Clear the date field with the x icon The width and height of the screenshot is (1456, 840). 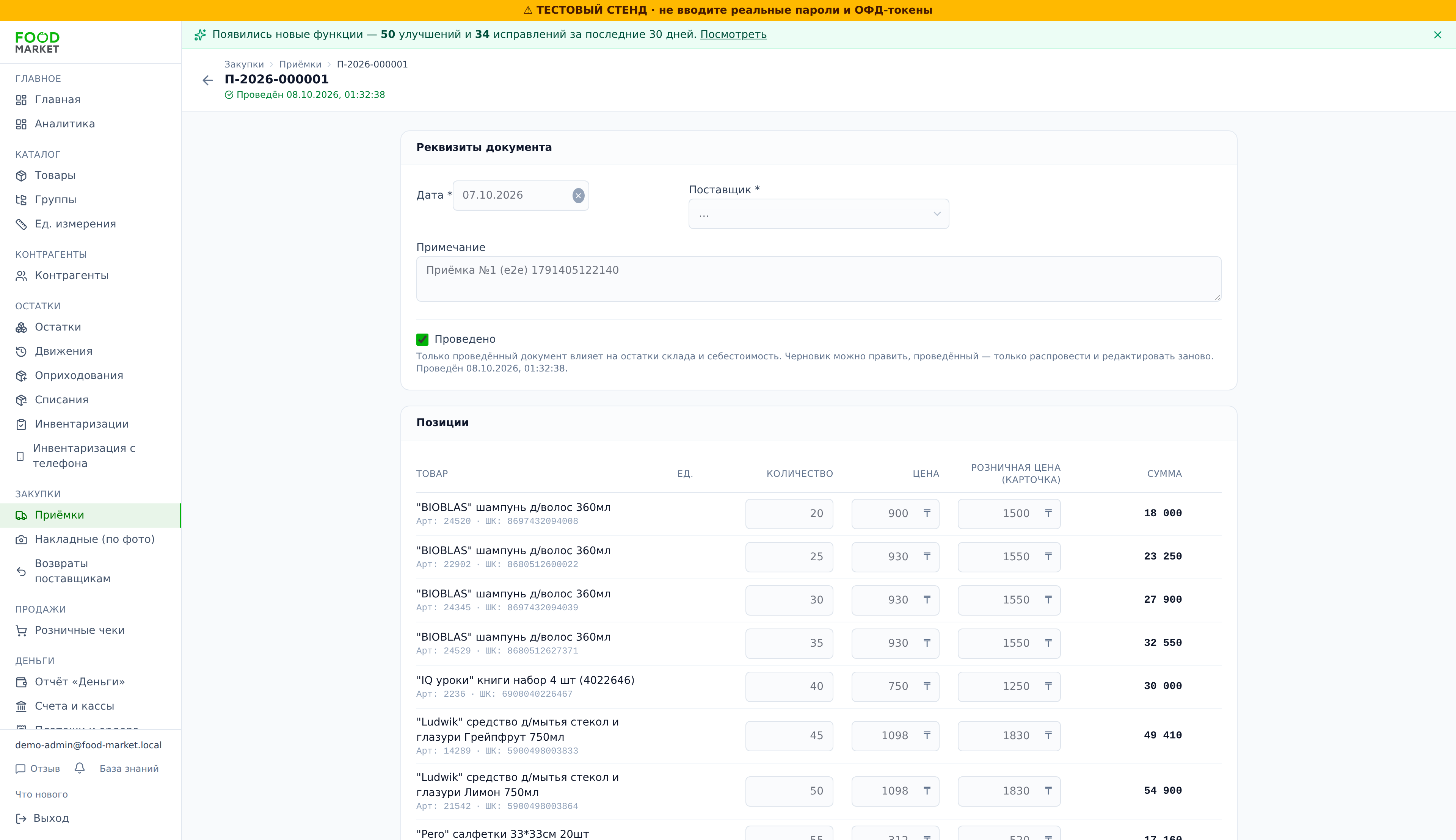tap(578, 196)
